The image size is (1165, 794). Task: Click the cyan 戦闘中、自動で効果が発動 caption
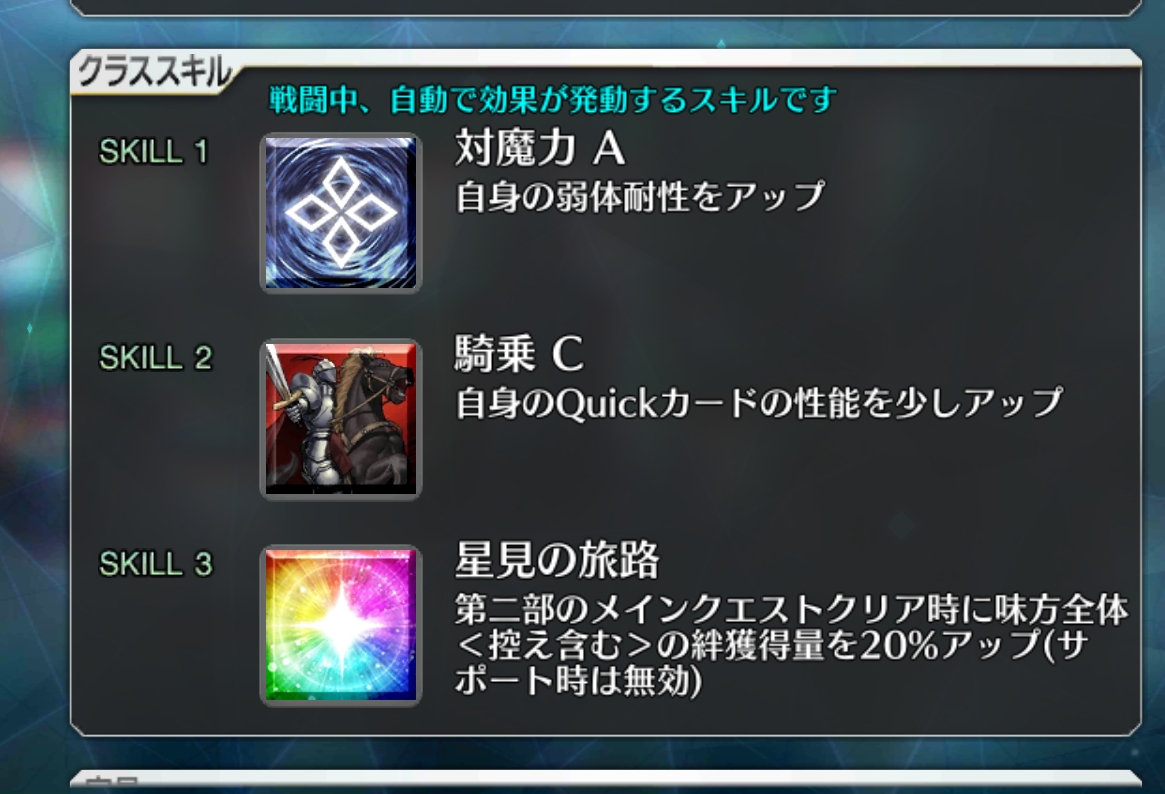[x=553, y=100]
